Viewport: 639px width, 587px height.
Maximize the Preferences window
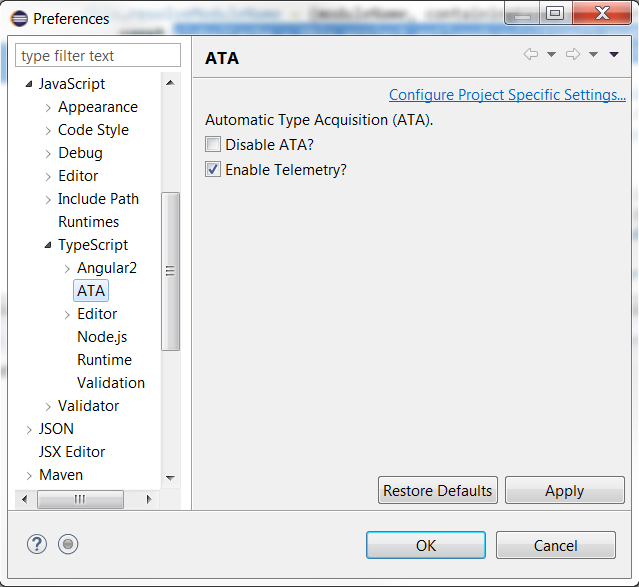(x=555, y=13)
